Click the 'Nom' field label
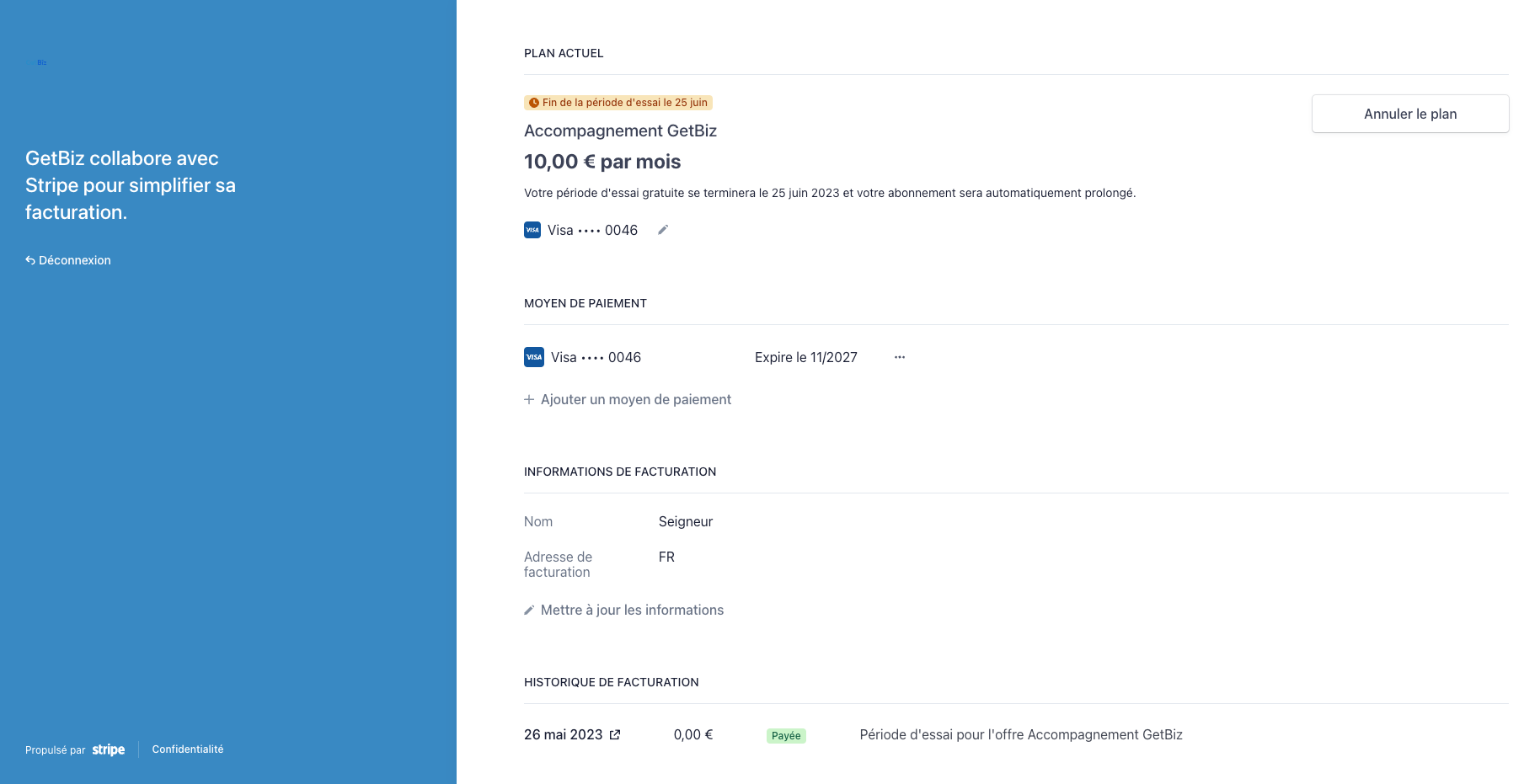Viewport: 1540px width, 784px height. click(538, 521)
